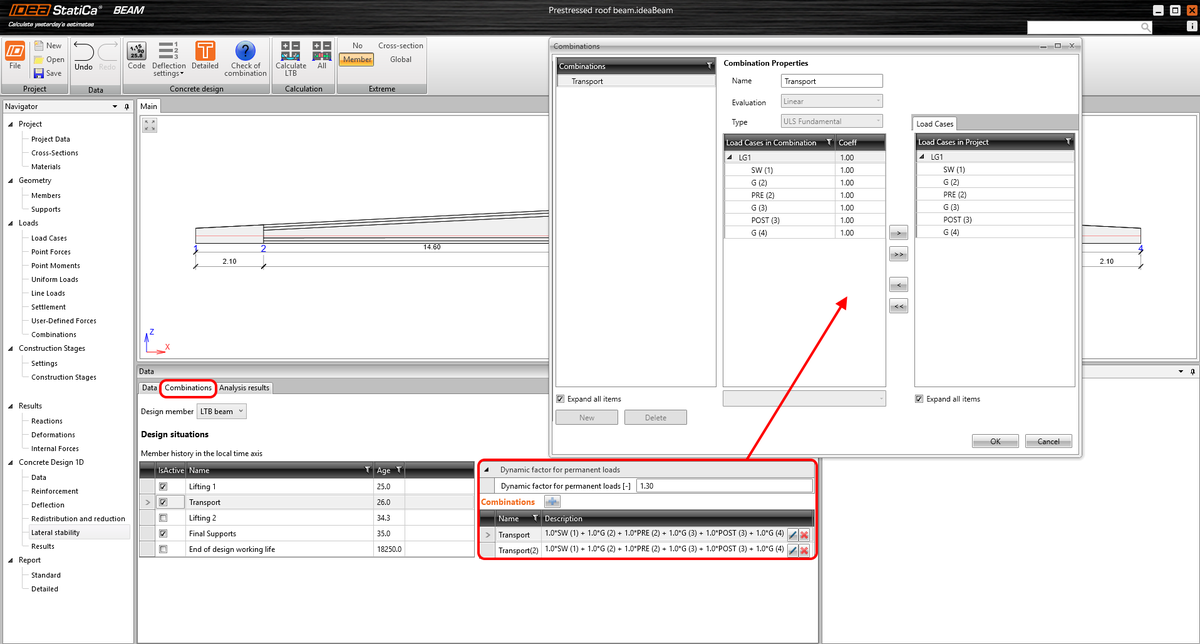Create a new combination with the New button
Screen dimensions: 1200x644
point(586,417)
